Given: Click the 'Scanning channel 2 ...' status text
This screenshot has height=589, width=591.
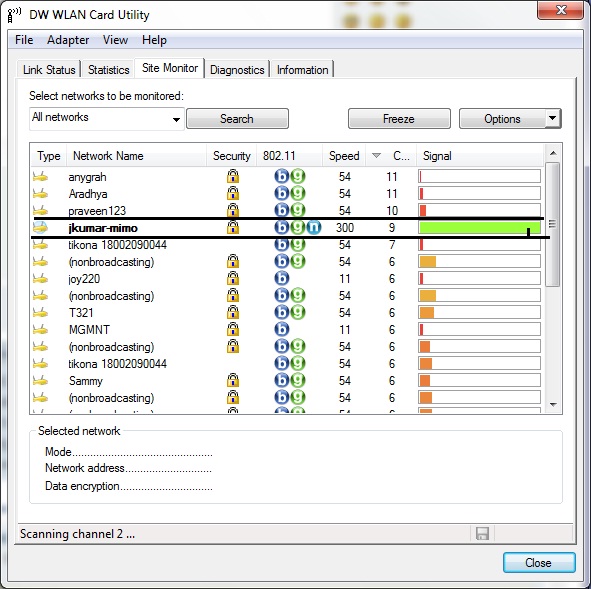Looking at the screenshot, I should pyautogui.click(x=77, y=534).
